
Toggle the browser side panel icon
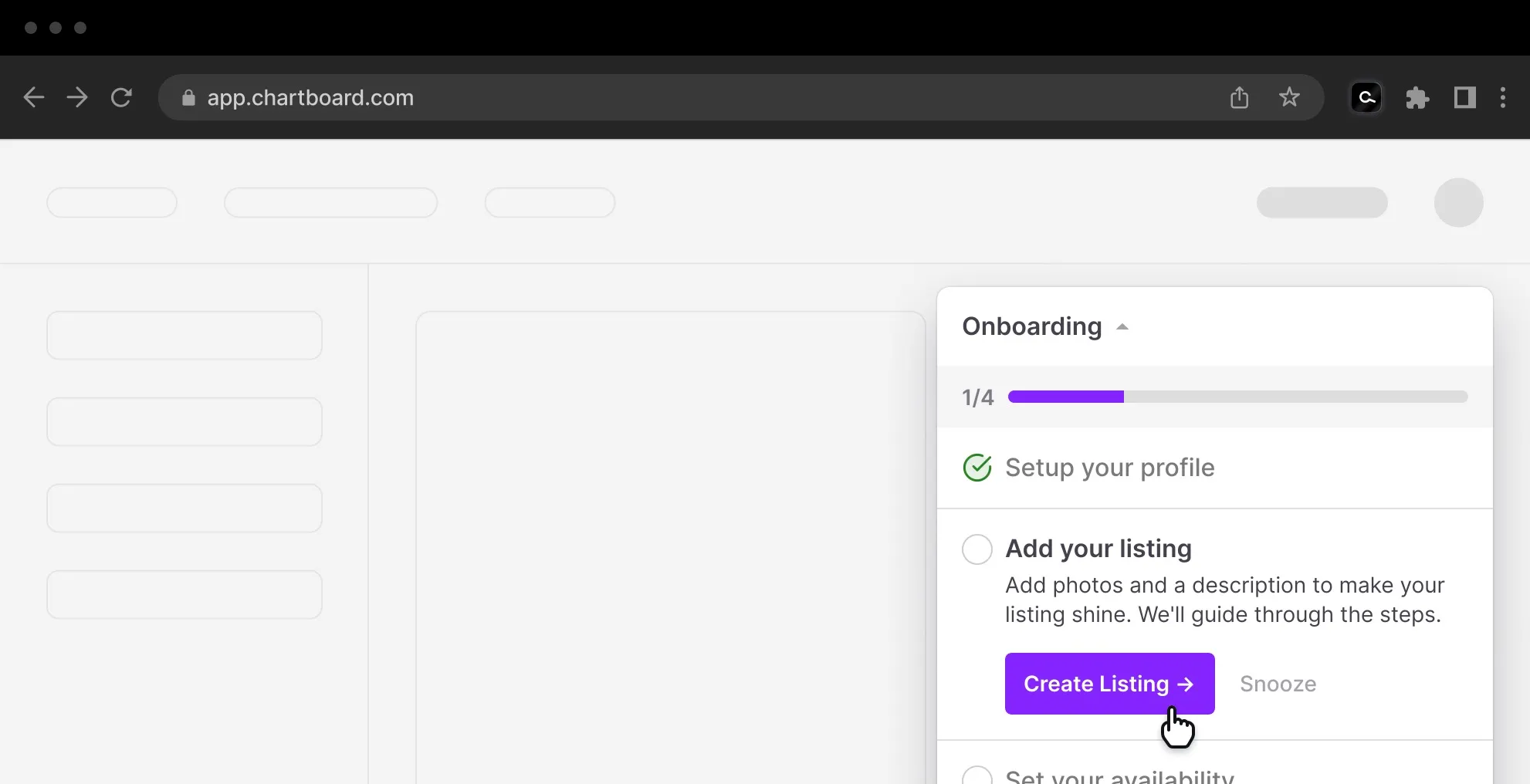1464,98
